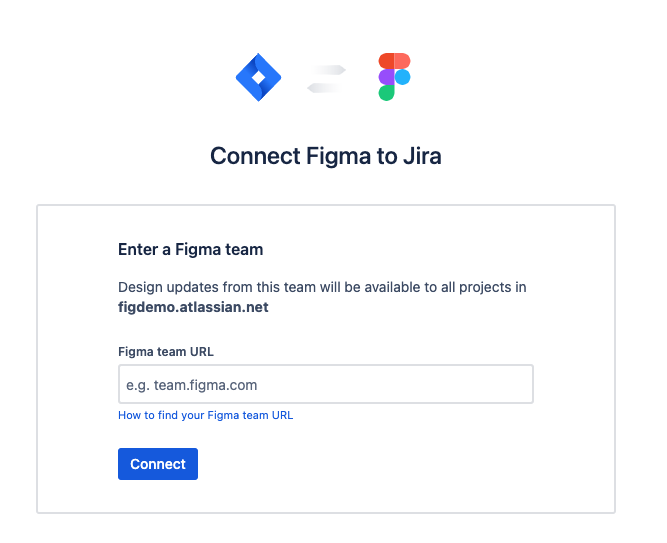
Task: Click the 'Enter a Figma team' heading
Action: pos(190,249)
